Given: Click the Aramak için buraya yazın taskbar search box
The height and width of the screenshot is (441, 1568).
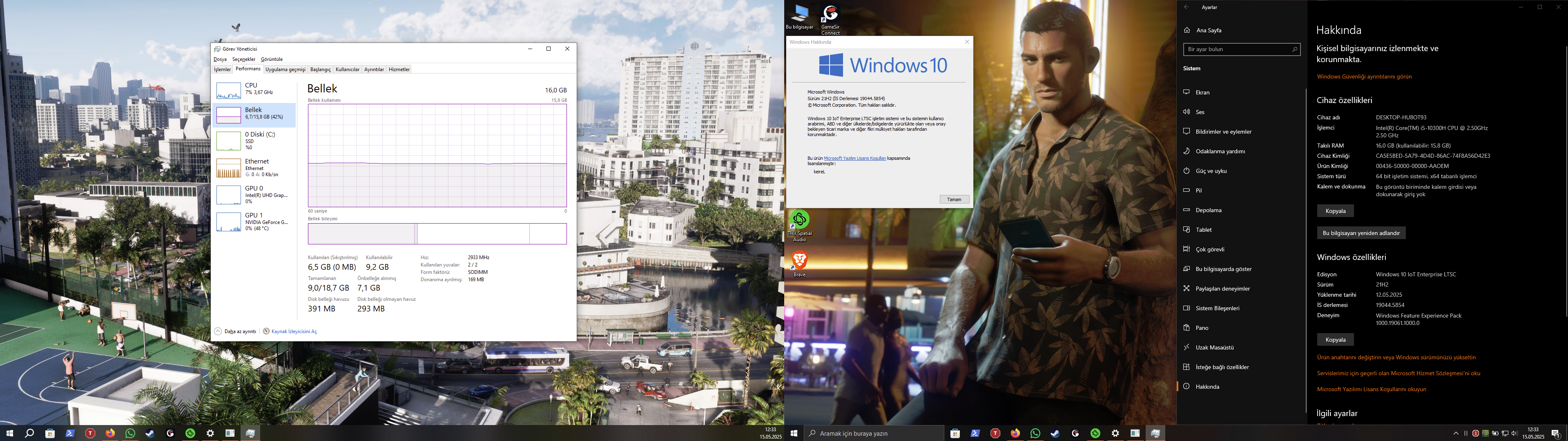Looking at the screenshot, I should [x=874, y=434].
